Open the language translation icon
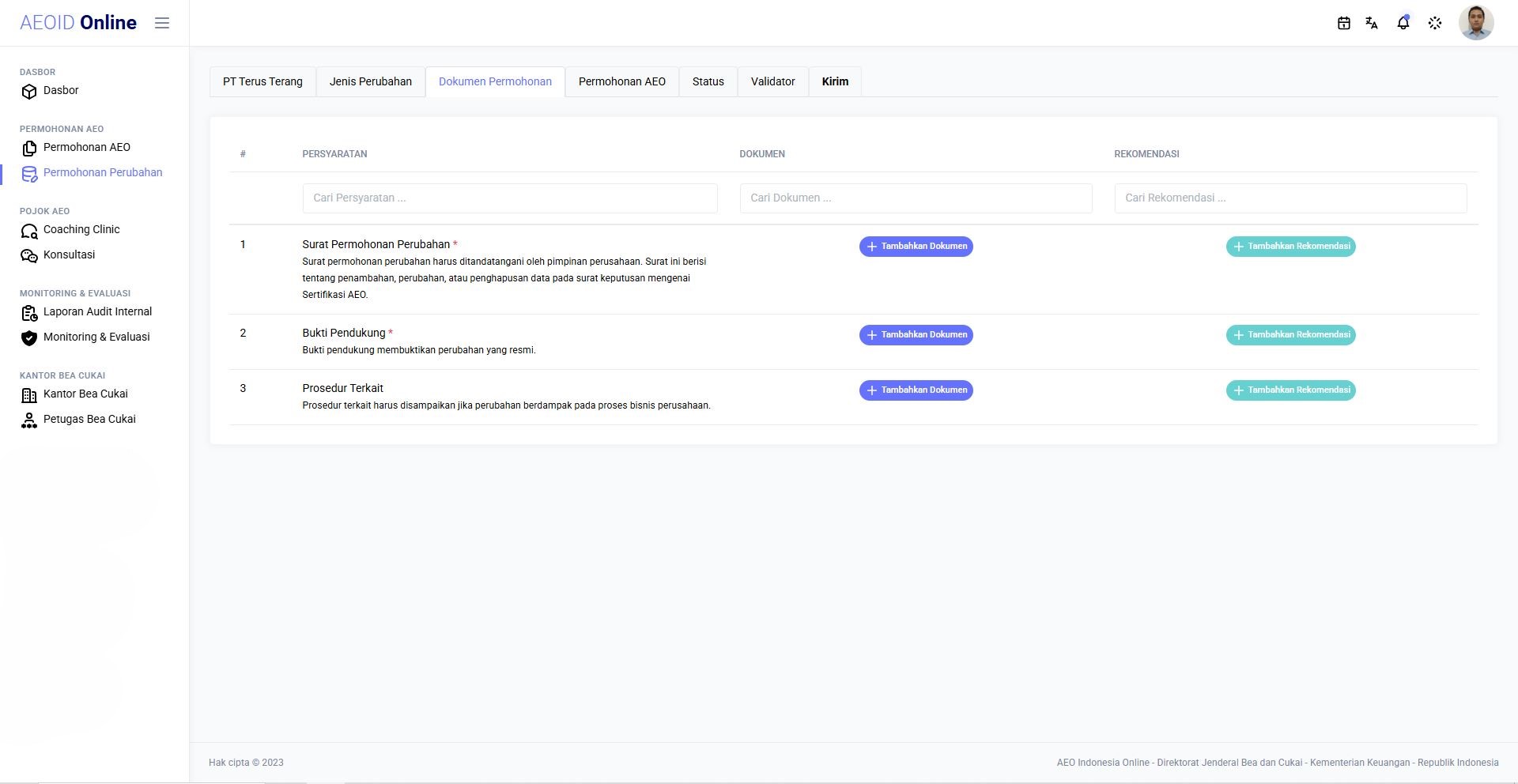The height and width of the screenshot is (784, 1518). (1372, 23)
